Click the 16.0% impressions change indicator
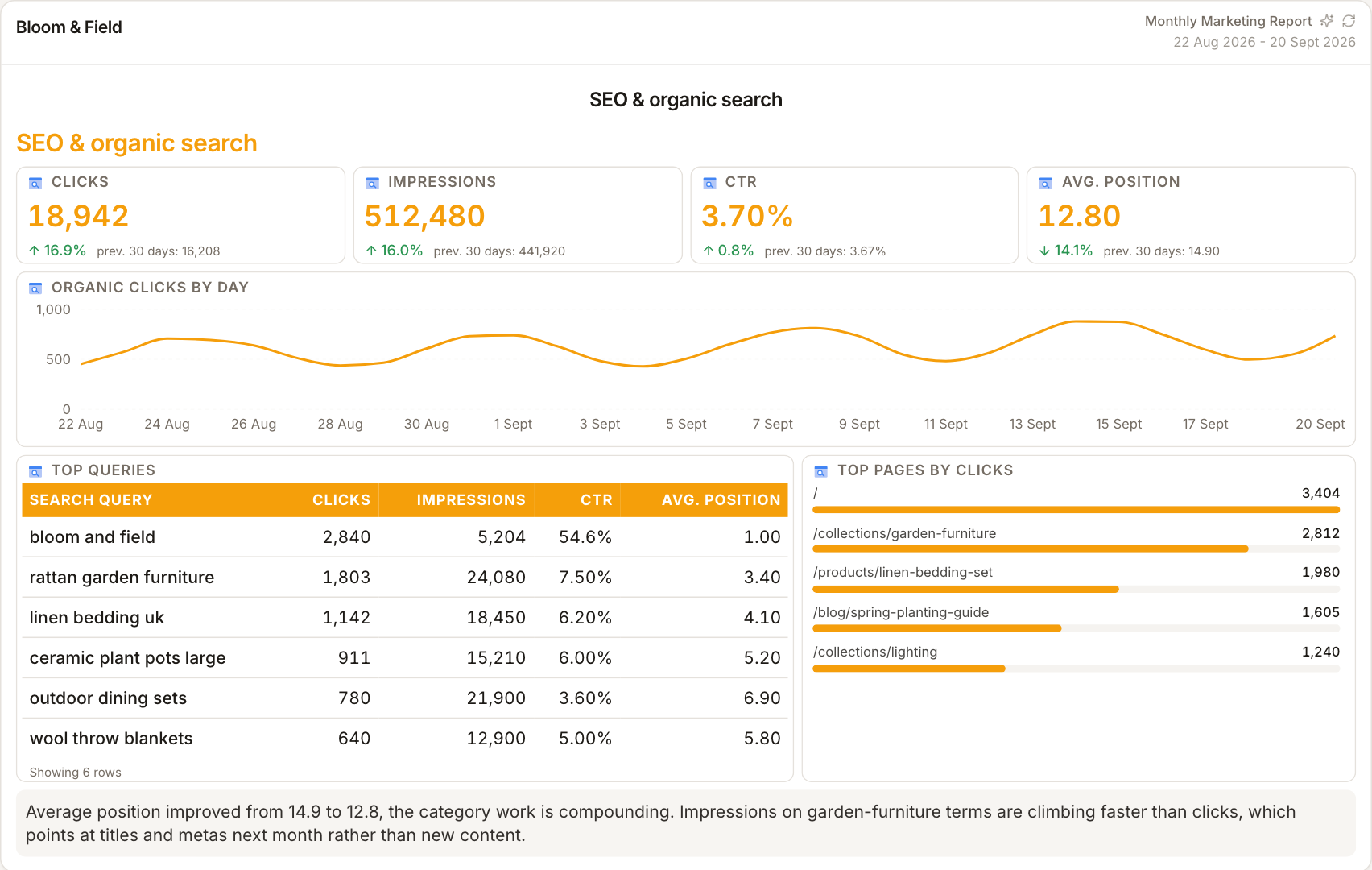This screenshot has height=870, width=1372. tap(394, 251)
